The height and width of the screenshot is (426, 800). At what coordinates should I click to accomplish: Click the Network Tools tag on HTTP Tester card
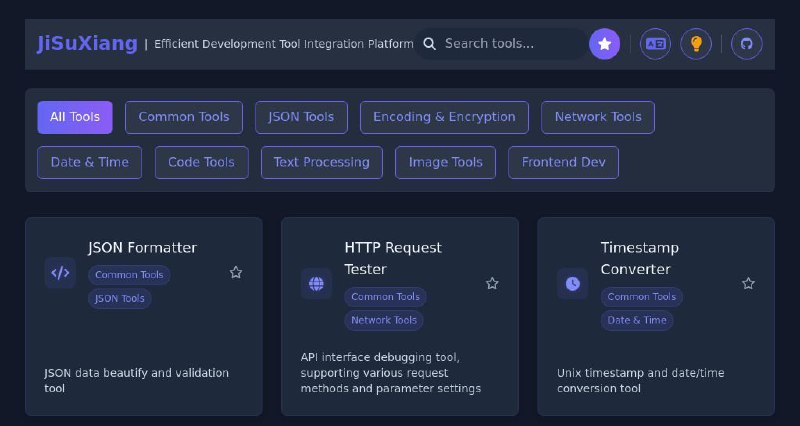coord(384,320)
